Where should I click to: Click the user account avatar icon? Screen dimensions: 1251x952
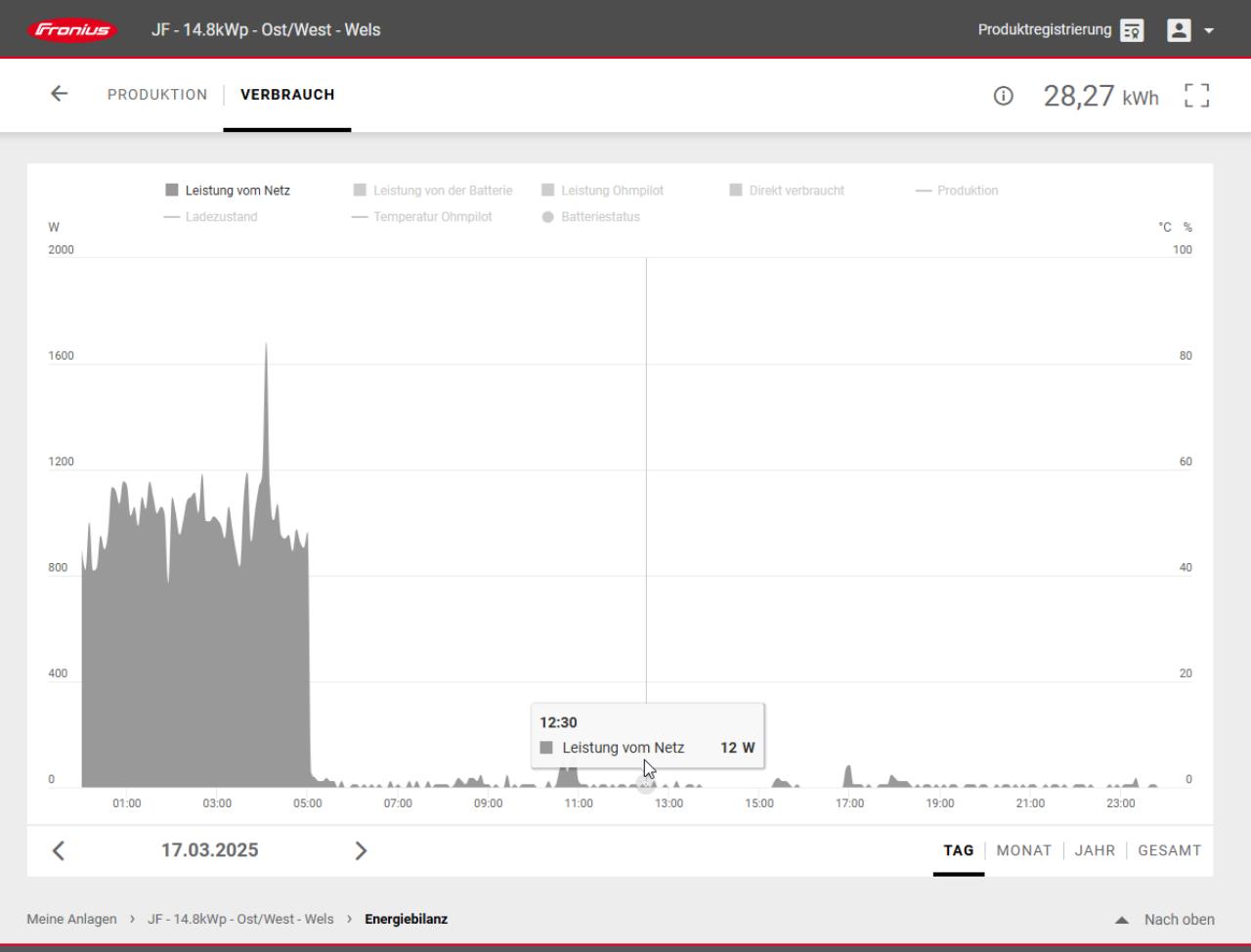coord(1179,30)
